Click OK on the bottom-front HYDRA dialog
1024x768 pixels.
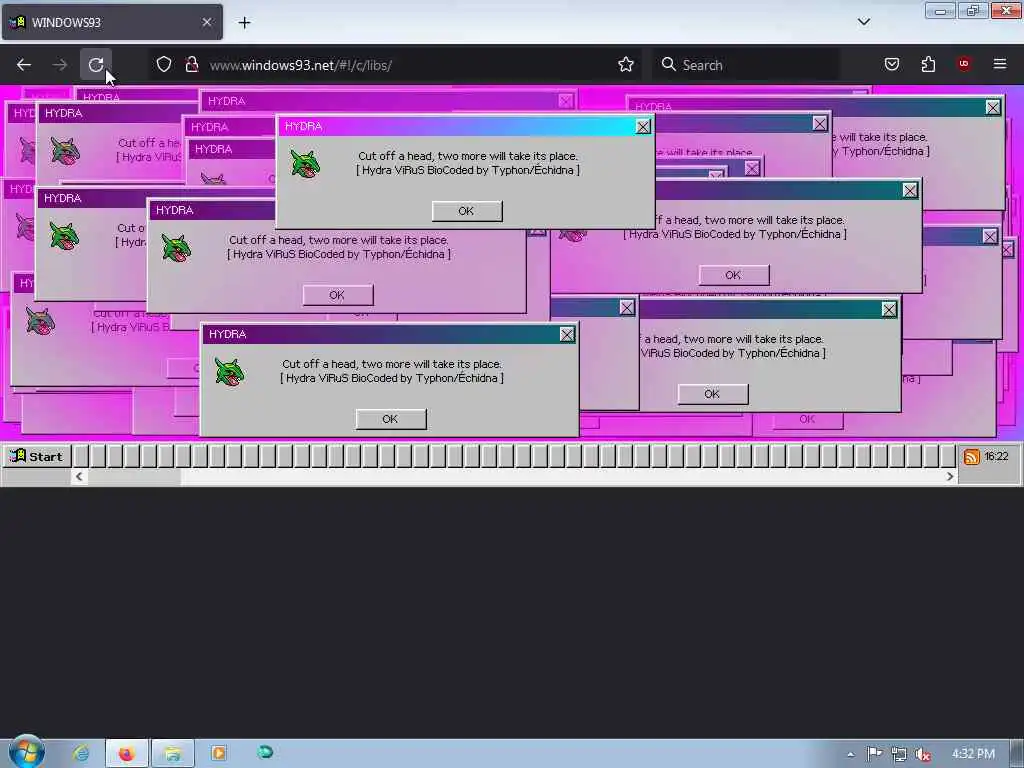[x=391, y=419]
